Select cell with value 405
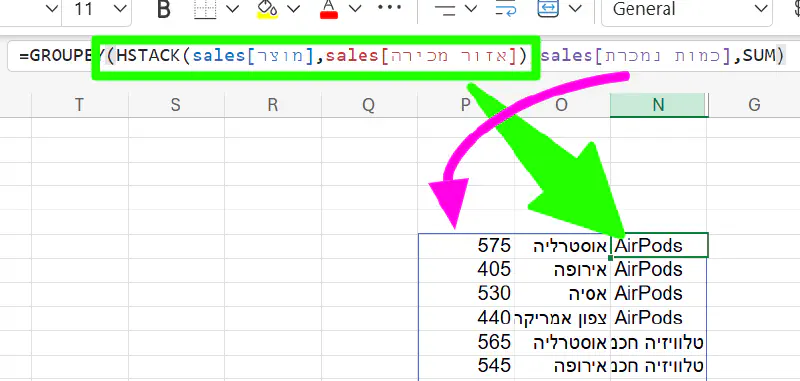Image resolution: width=800 pixels, height=381 pixels. (x=466, y=269)
